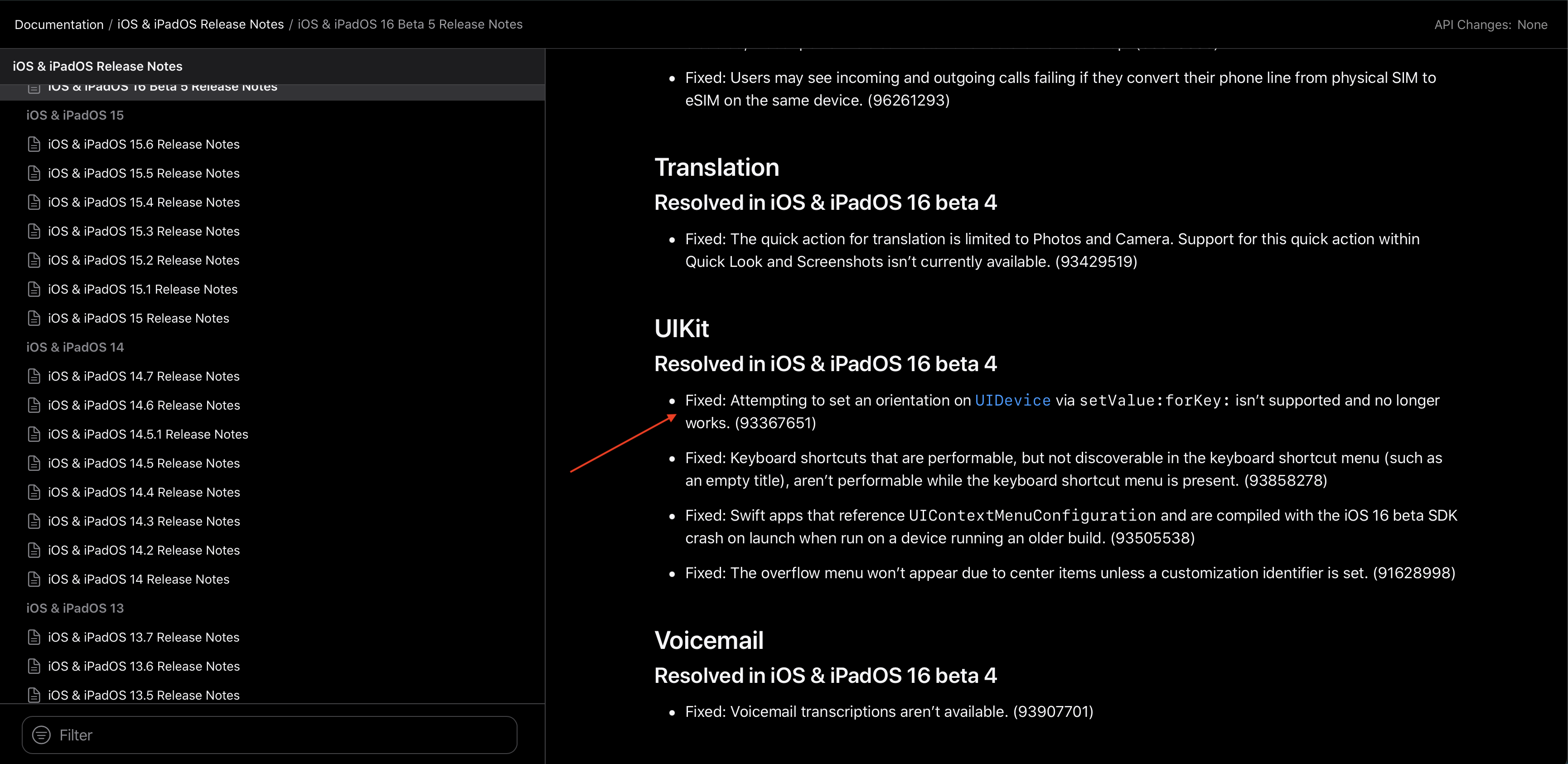
Task: Open iOS & iPadOS 13.5 Release Notes
Action: click(x=144, y=695)
